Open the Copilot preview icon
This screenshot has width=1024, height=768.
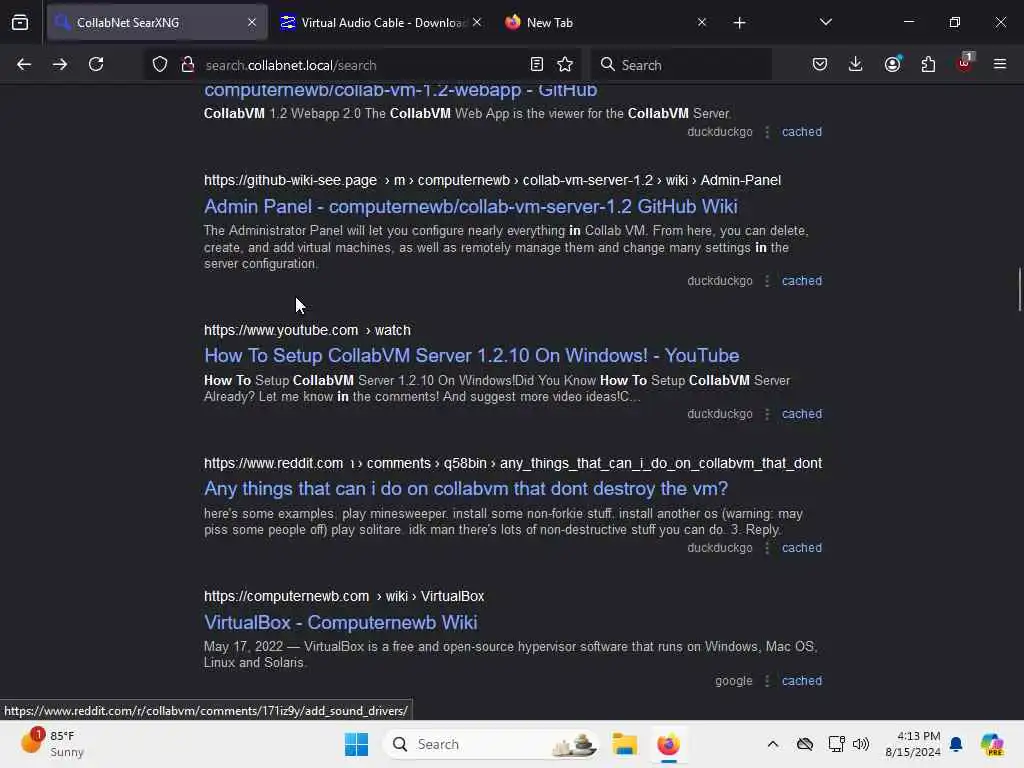[993, 744]
